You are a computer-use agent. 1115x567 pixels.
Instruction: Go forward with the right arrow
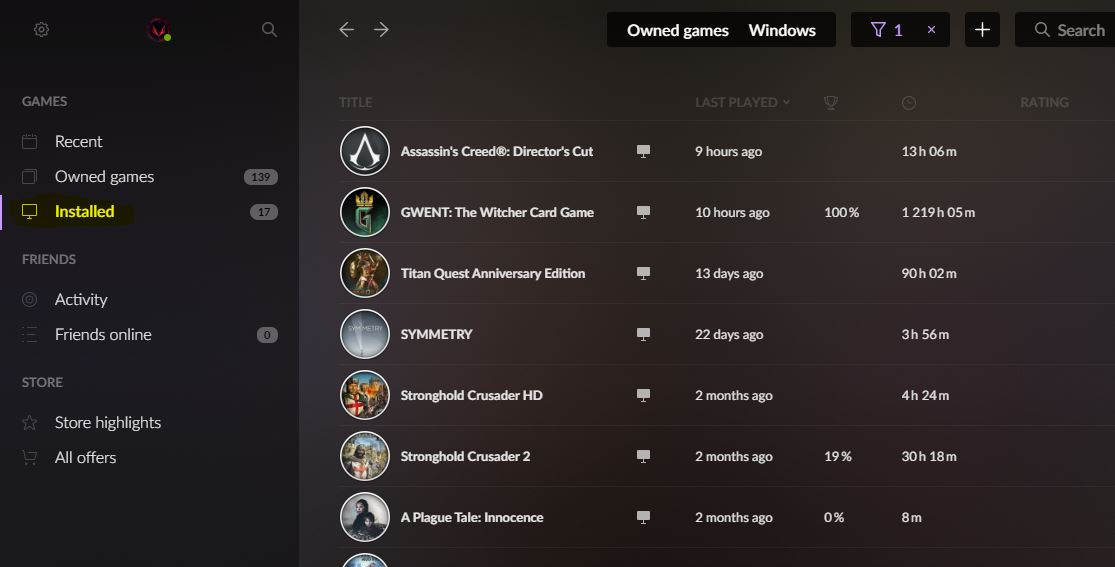coord(381,30)
